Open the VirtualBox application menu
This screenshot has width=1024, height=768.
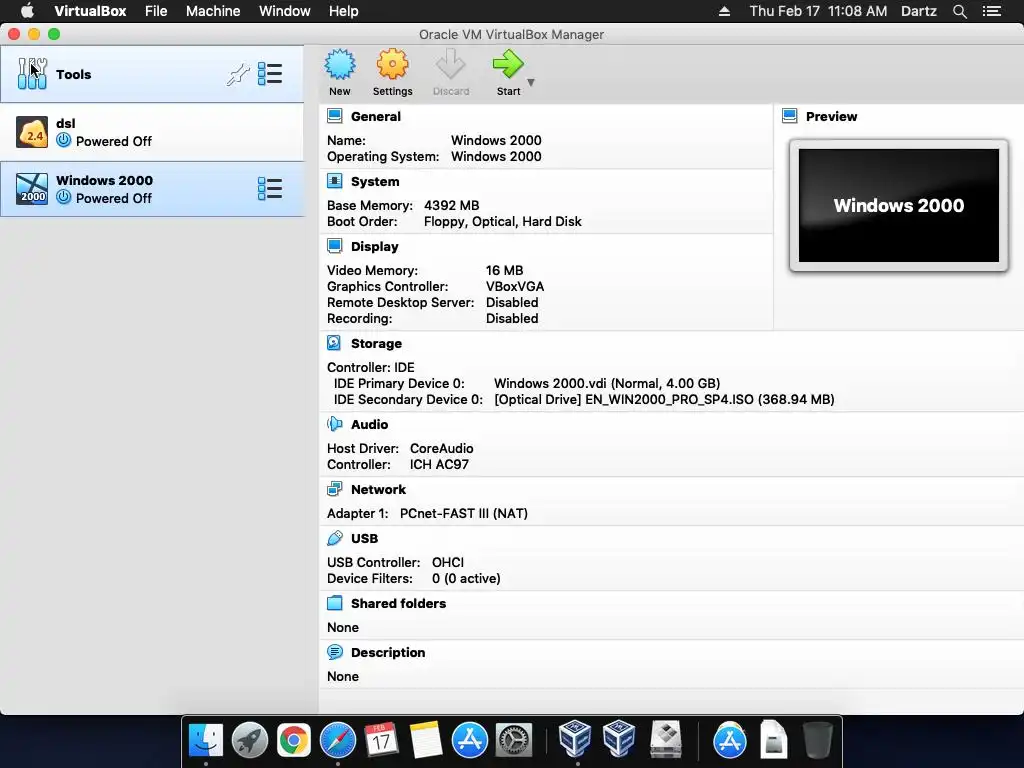pos(90,11)
